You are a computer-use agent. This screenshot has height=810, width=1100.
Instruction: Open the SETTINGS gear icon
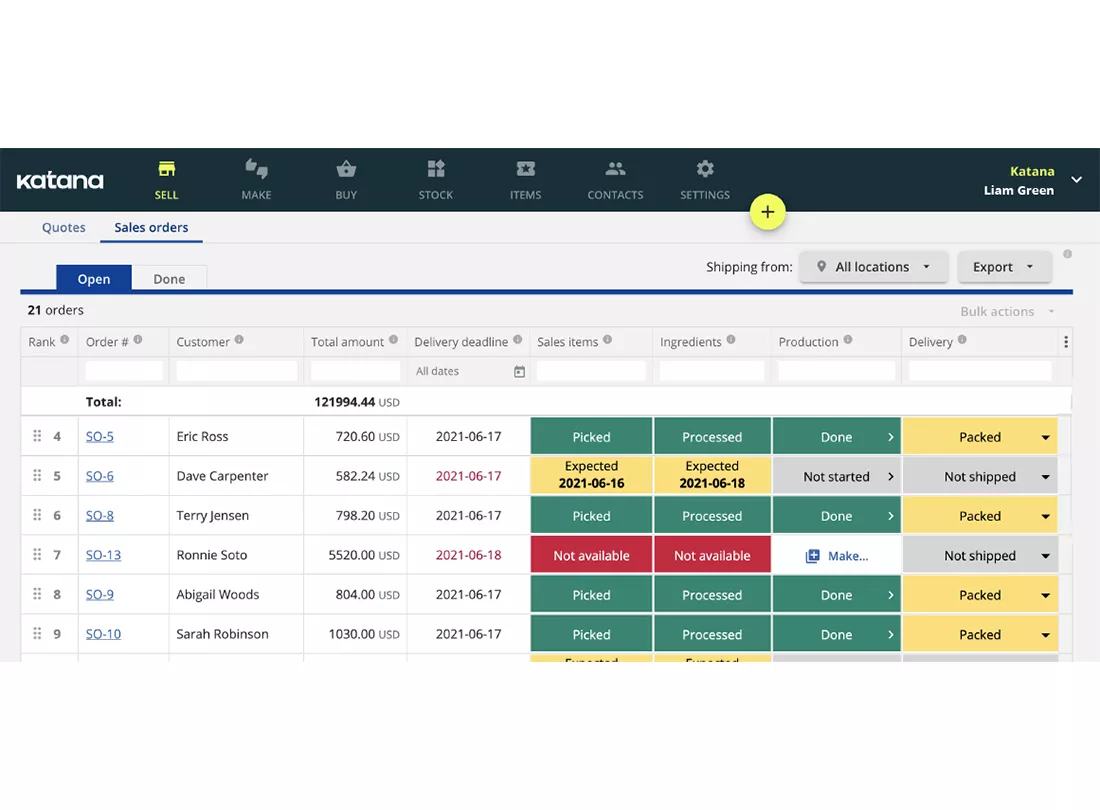click(705, 169)
